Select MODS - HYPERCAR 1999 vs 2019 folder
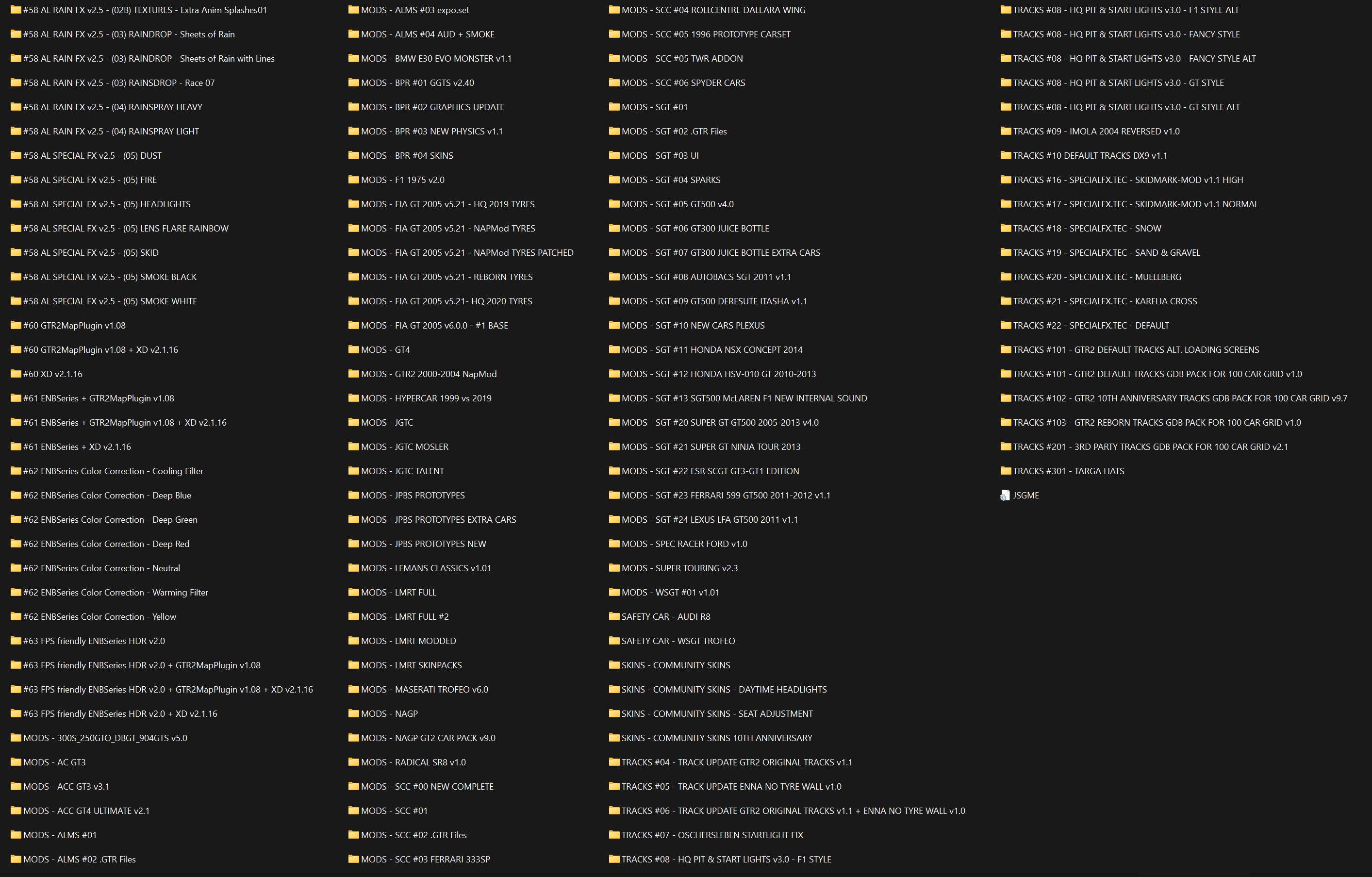This screenshot has width=1372, height=877. point(426,398)
